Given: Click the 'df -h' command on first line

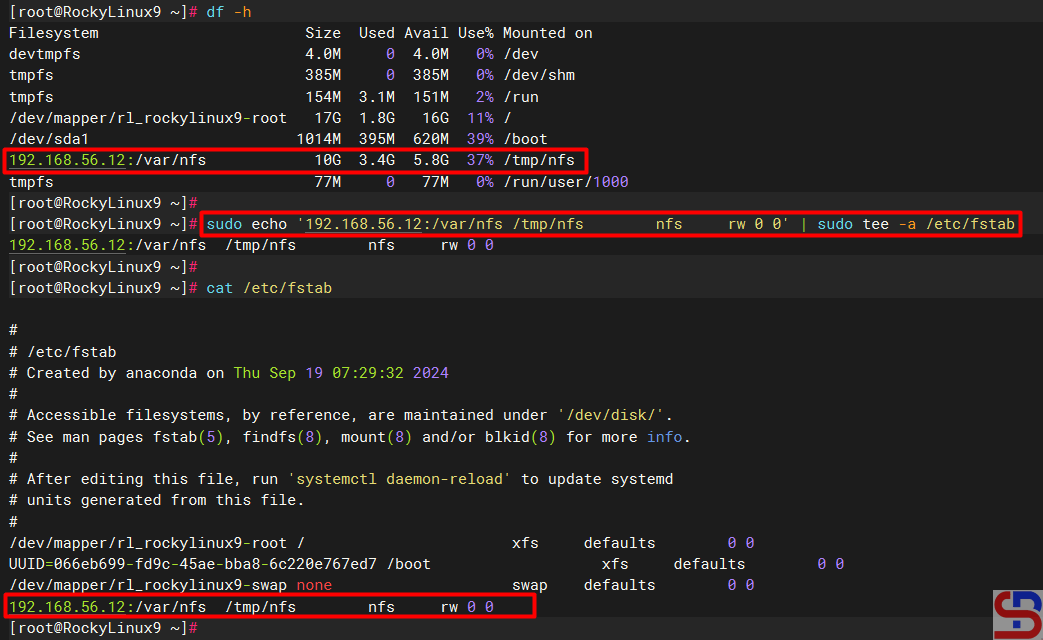Looking at the screenshot, I should [228, 10].
